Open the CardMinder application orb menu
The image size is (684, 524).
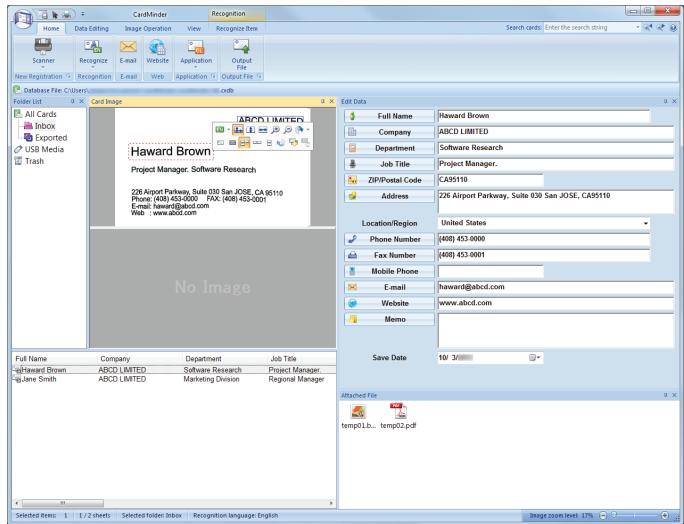[x=23, y=18]
